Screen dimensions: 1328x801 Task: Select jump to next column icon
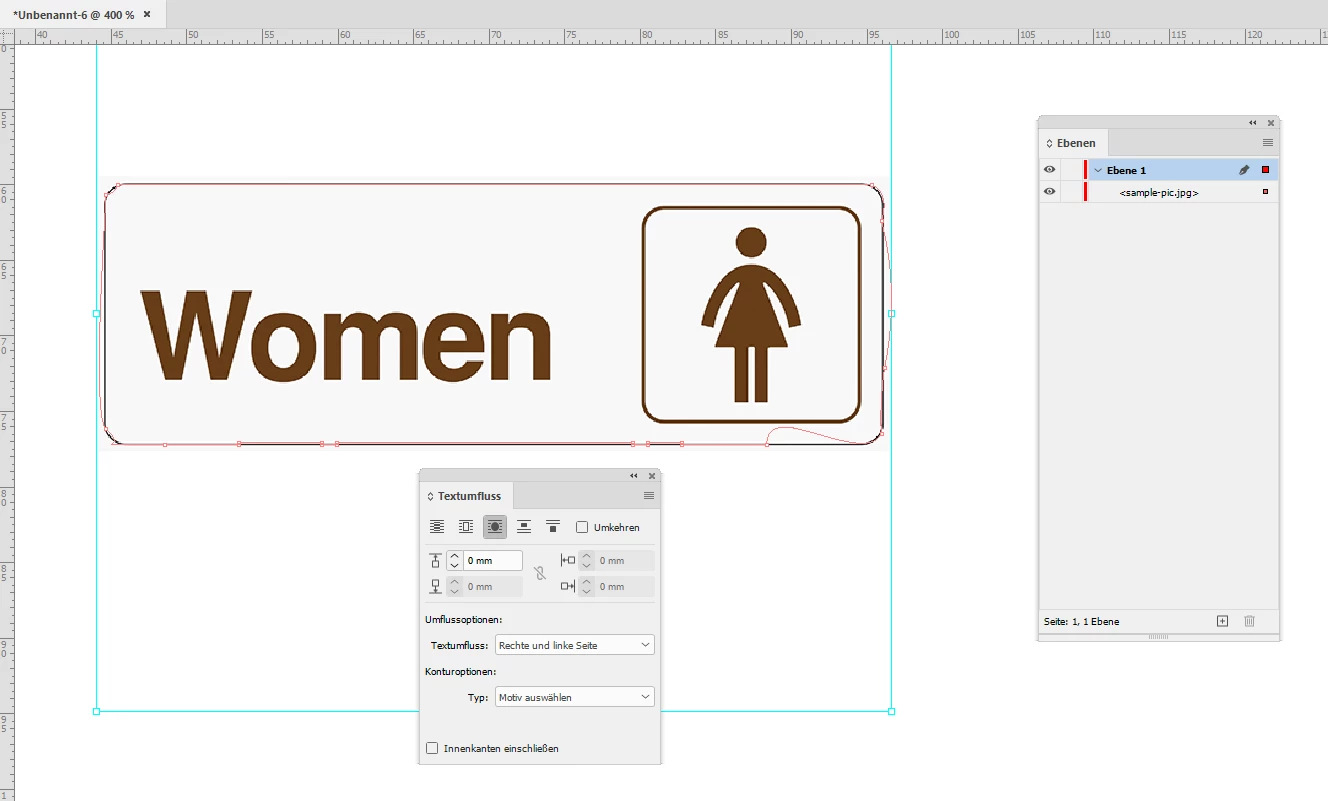(x=552, y=527)
